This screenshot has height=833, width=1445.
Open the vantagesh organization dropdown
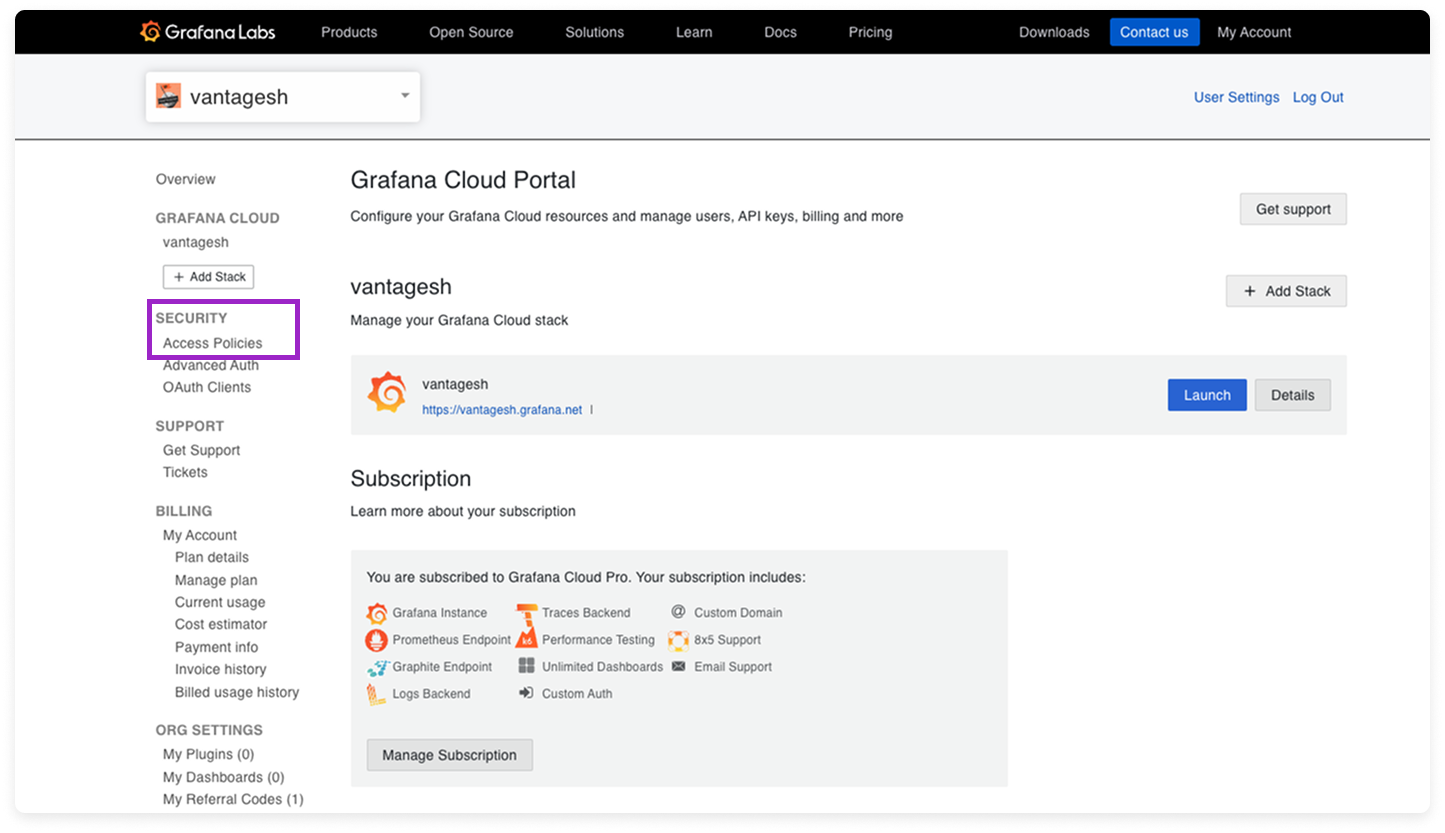pyautogui.click(x=283, y=97)
